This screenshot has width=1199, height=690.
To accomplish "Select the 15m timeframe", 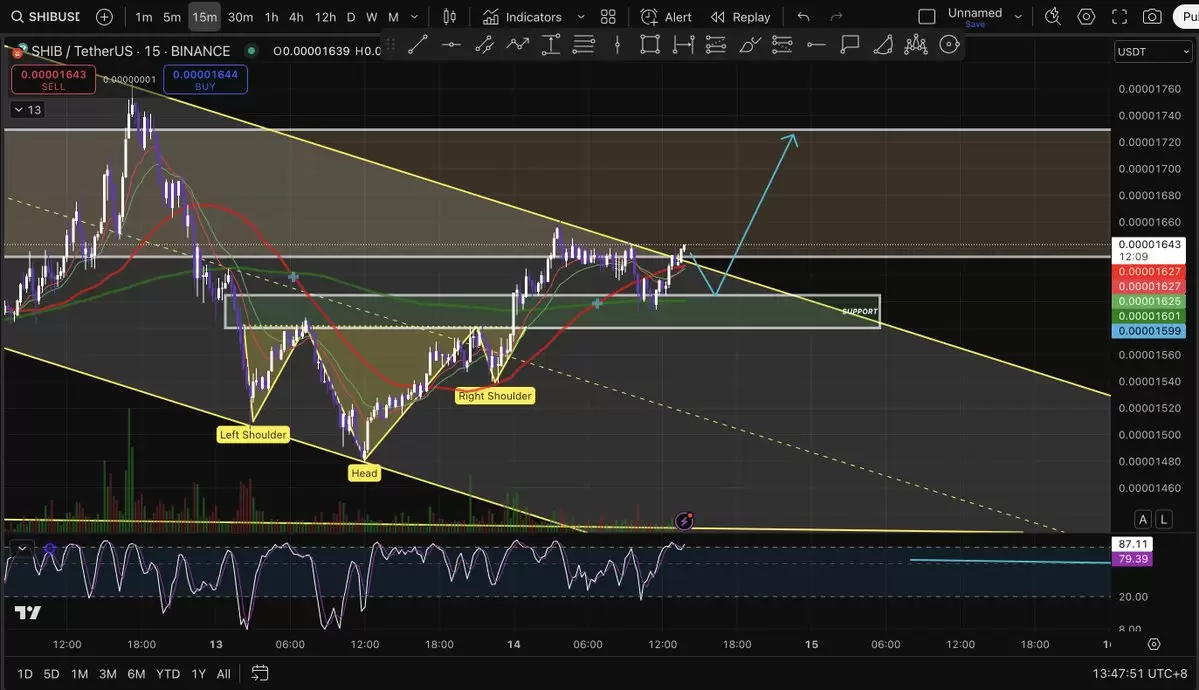I will (204, 17).
